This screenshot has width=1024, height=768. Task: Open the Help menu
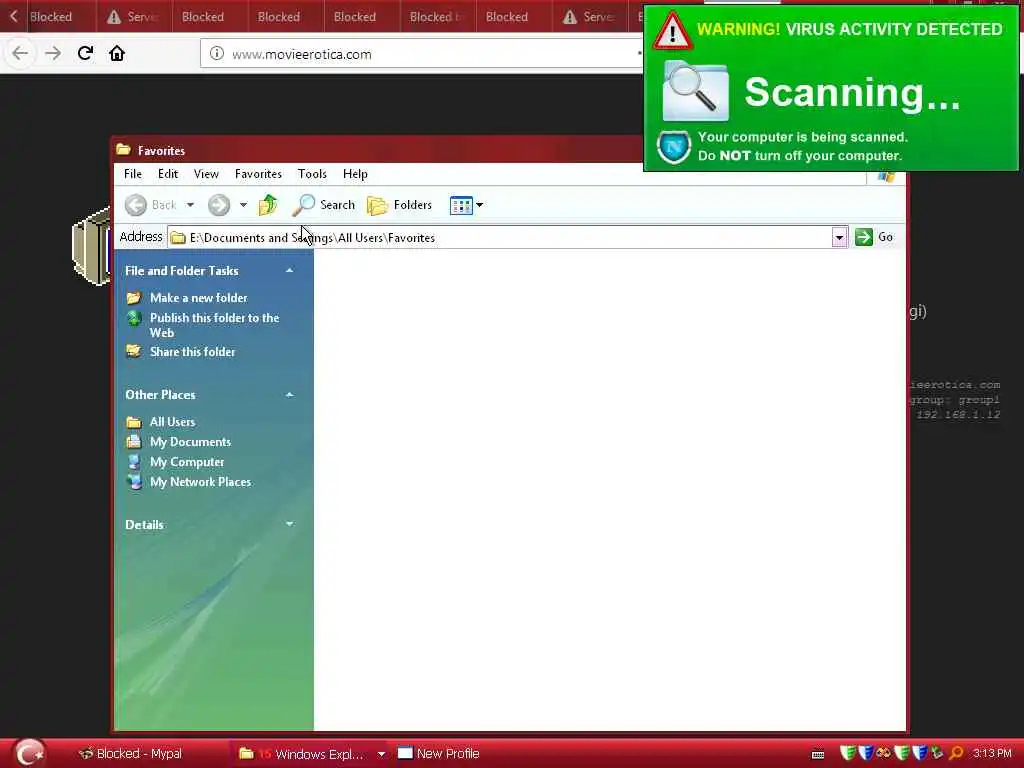point(355,174)
